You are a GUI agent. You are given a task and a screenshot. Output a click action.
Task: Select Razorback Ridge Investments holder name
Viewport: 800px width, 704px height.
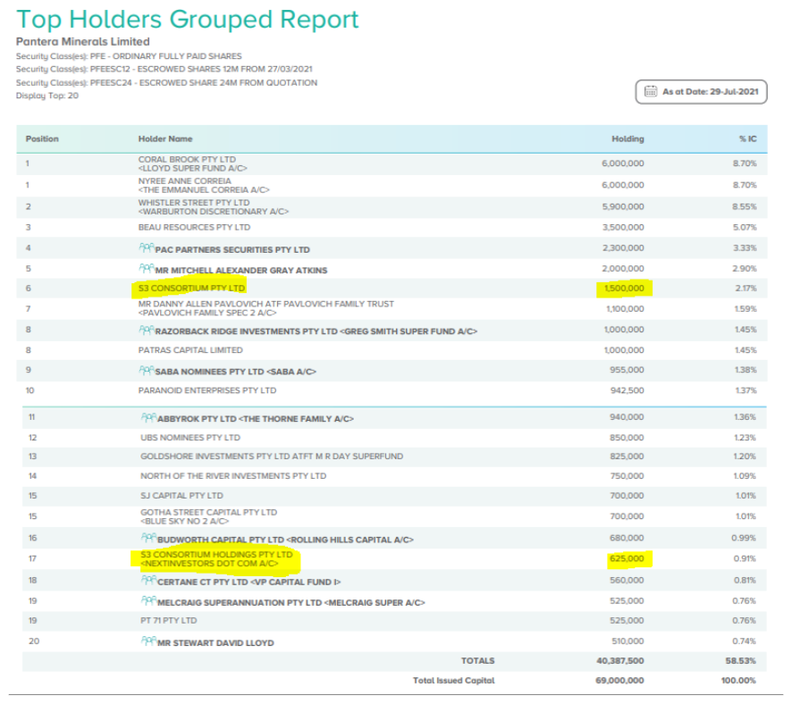pos(316,332)
